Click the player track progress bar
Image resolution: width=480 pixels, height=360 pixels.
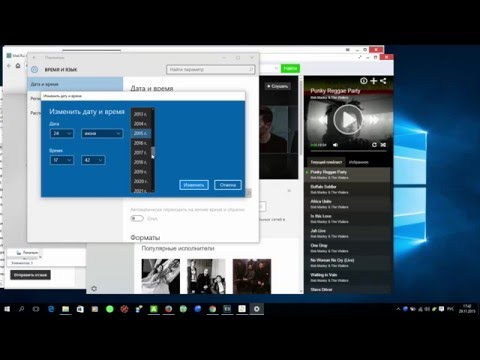click(x=348, y=151)
